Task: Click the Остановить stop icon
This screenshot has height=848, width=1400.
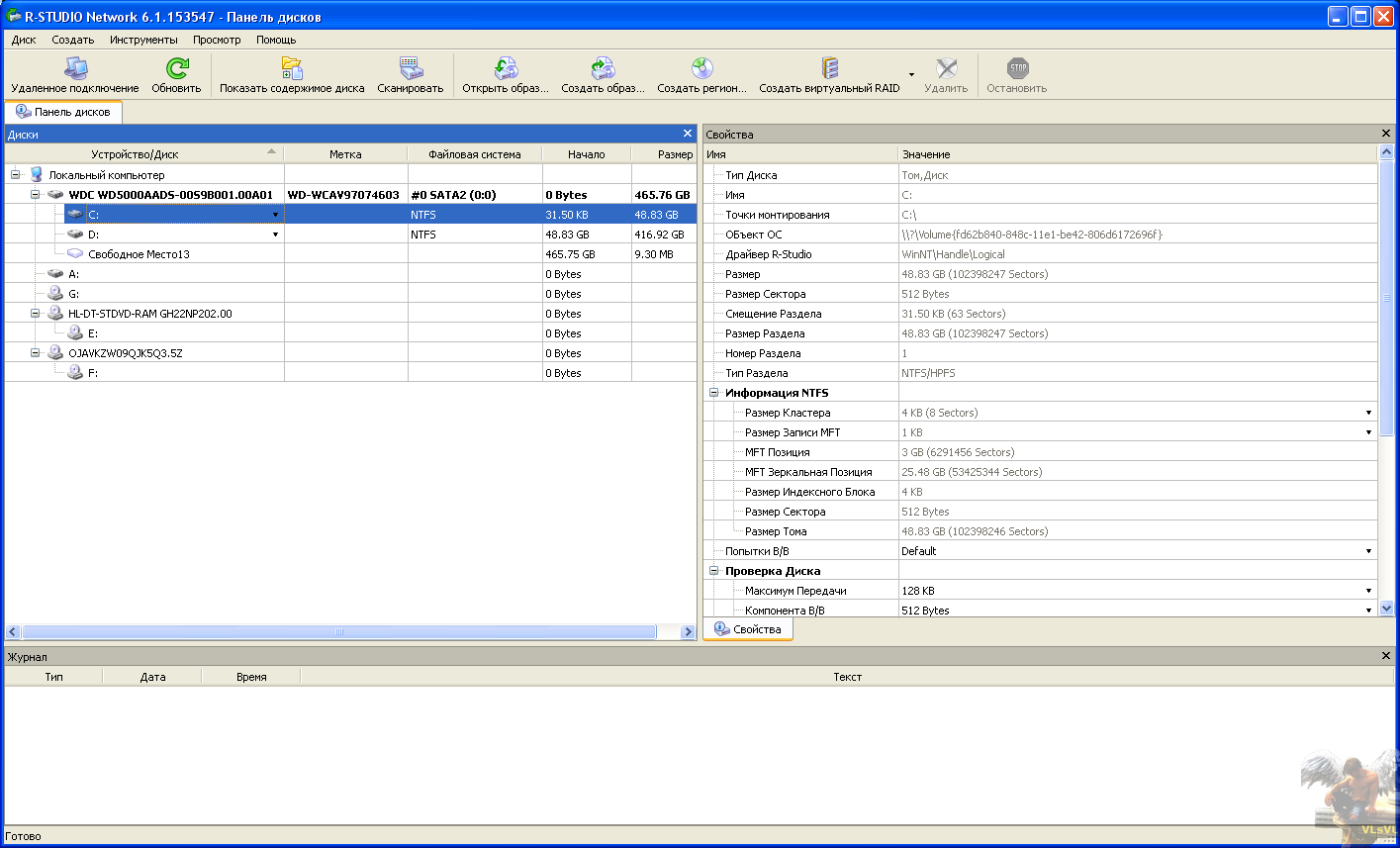Action: click(1016, 68)
